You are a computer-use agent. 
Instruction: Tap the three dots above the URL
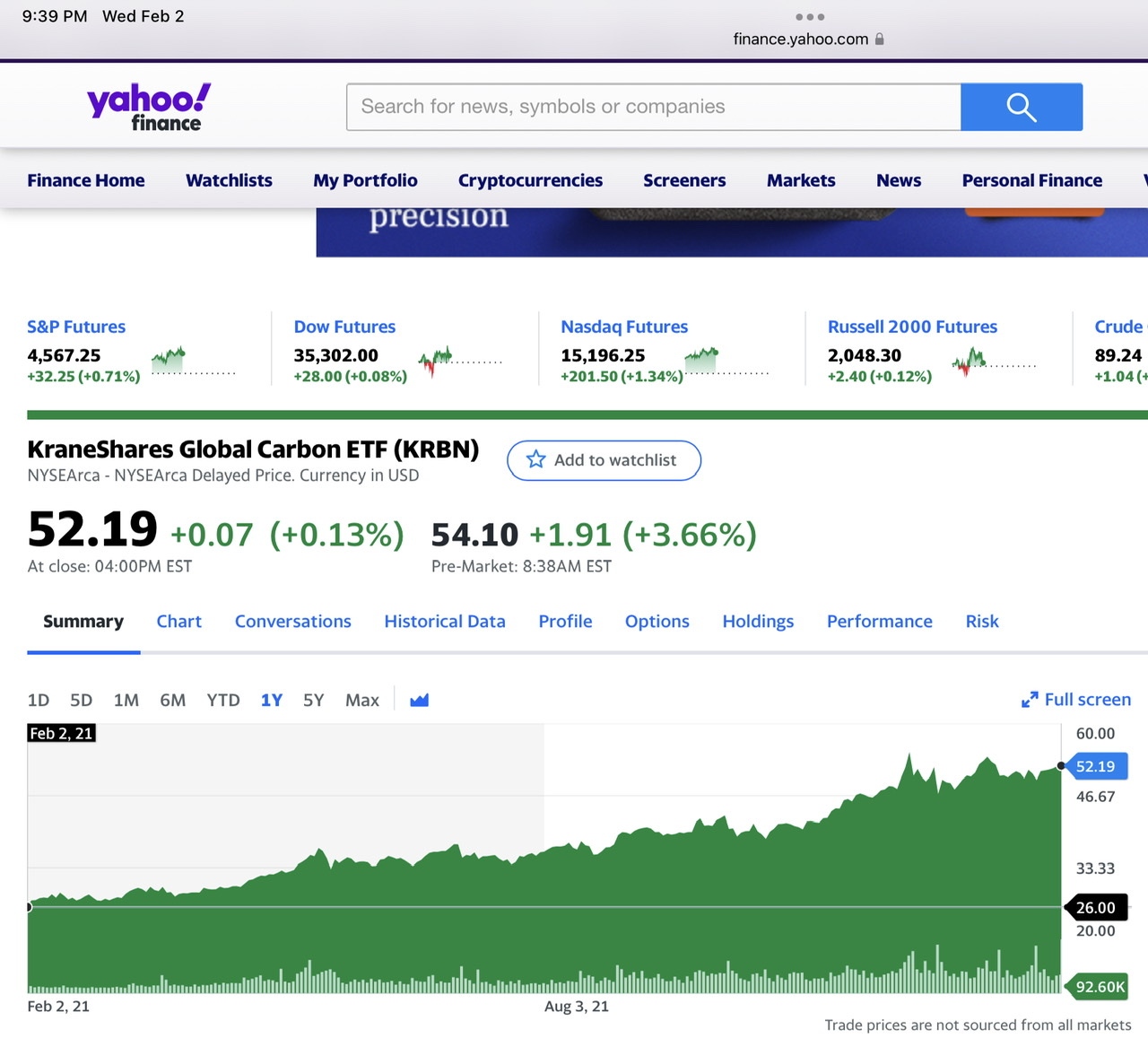tap(810, 17)
